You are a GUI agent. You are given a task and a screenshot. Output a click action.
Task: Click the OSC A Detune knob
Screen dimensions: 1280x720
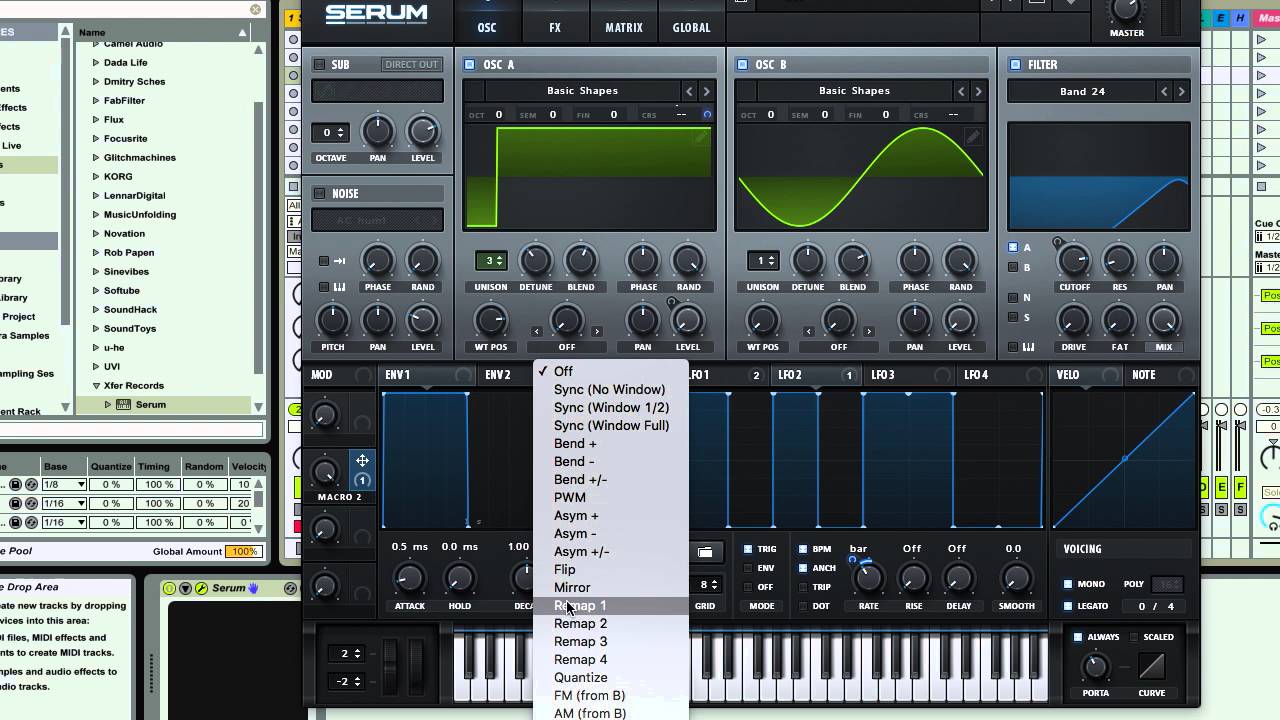click(x=535, y=261)
